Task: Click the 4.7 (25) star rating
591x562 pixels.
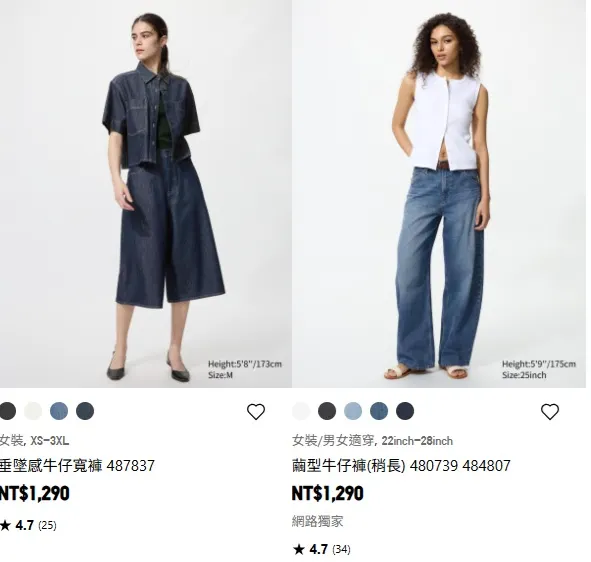Action: tap(28, 525)
